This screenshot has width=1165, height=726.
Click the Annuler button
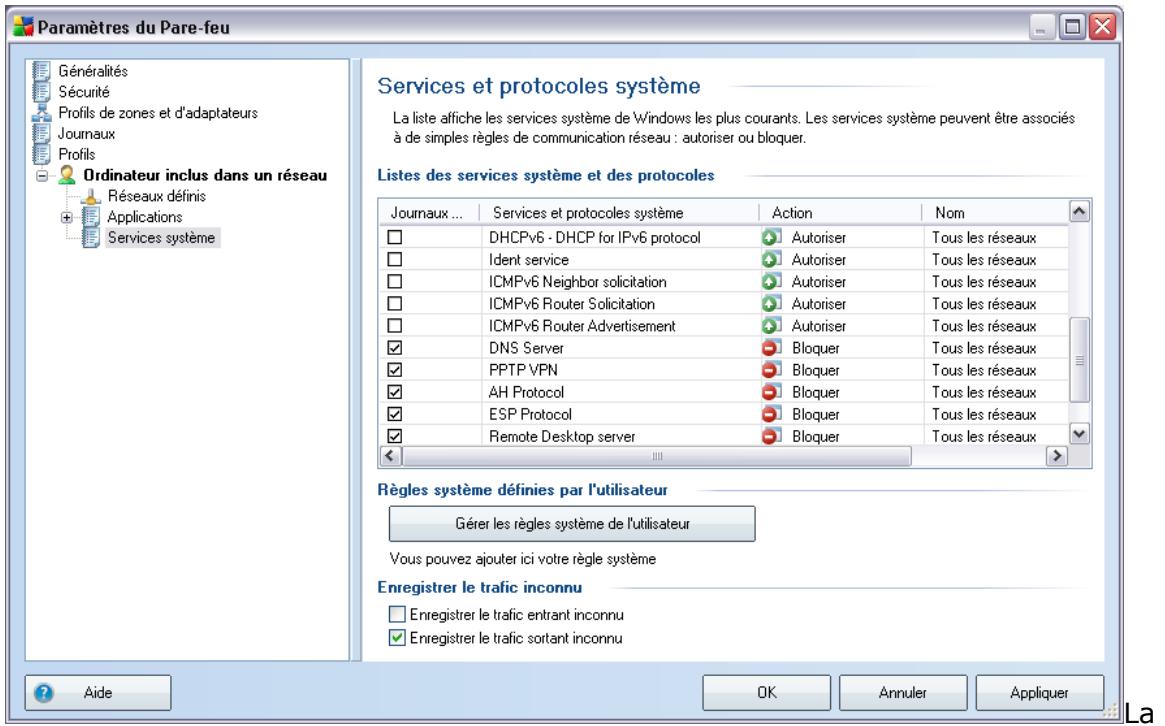pos(903,693)
